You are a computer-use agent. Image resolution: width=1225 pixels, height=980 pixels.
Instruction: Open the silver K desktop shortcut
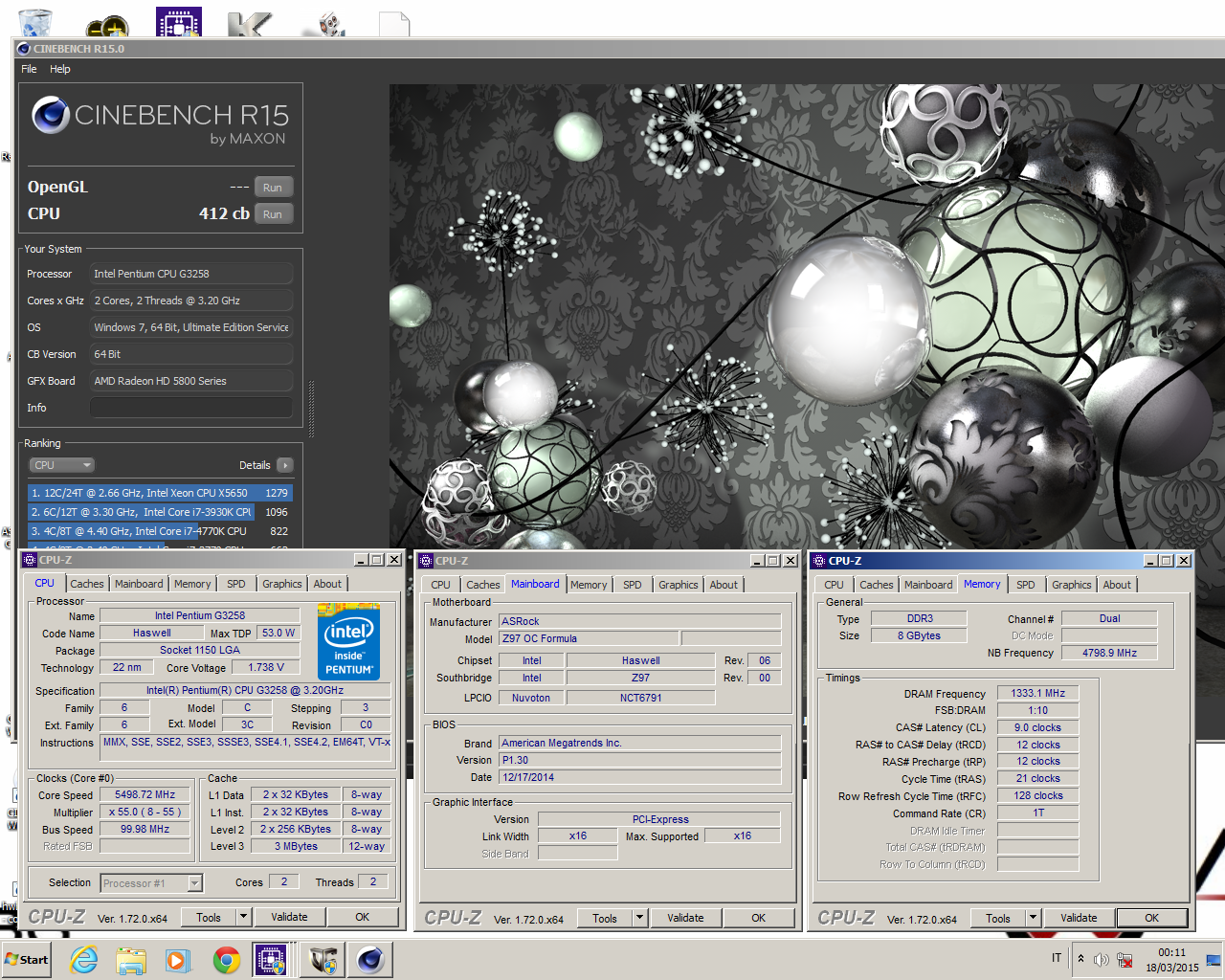pyautogui.click(x=250, y=24)
